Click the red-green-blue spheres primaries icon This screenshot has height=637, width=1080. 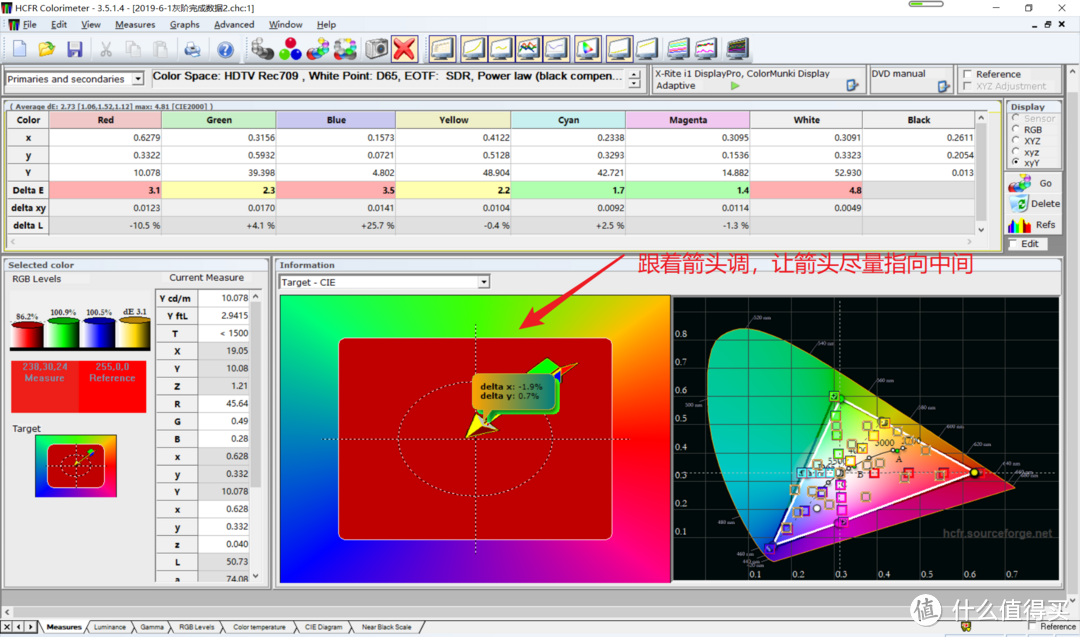tap(291, 49)
